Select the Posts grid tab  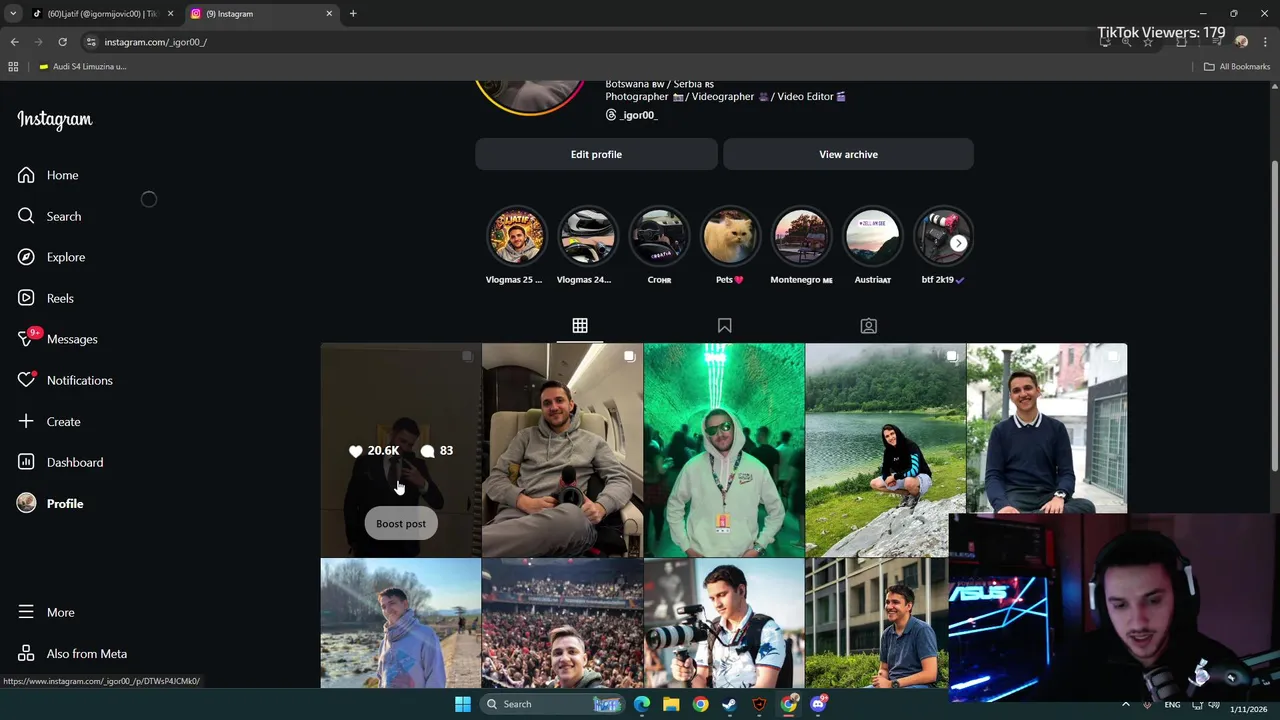tap(580, 326)
